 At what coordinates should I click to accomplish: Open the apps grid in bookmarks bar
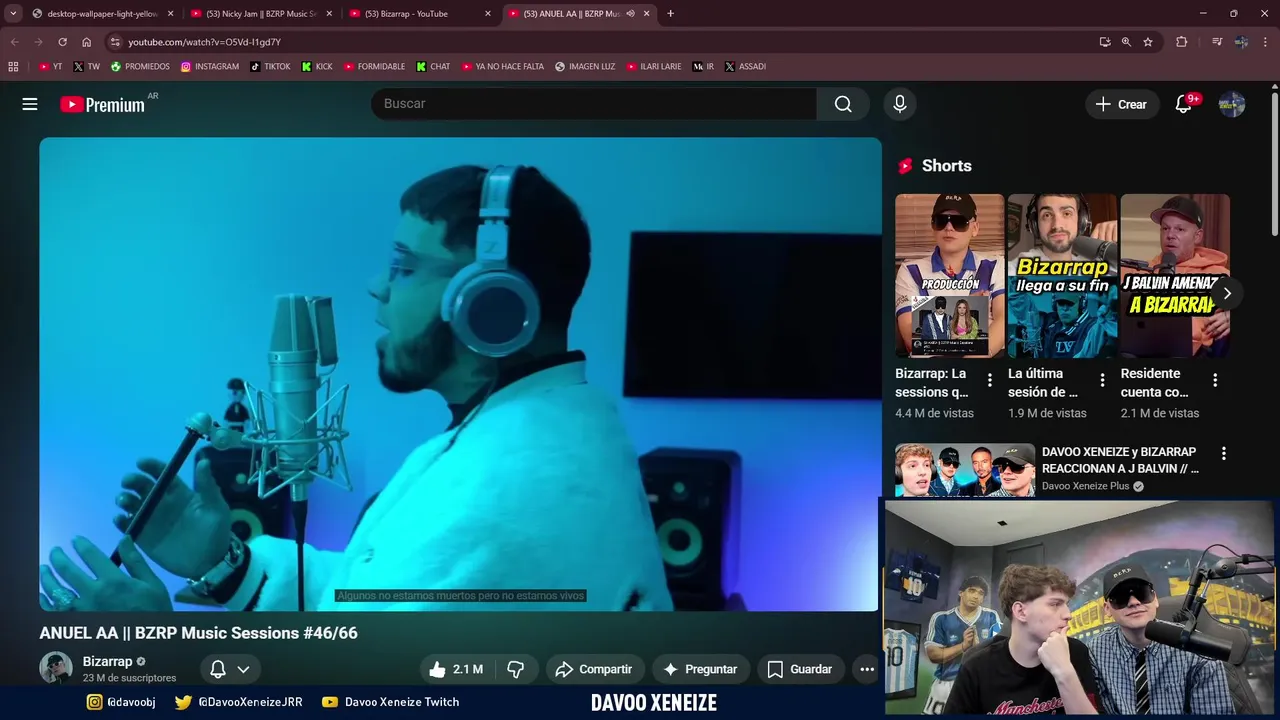[13, 67]
